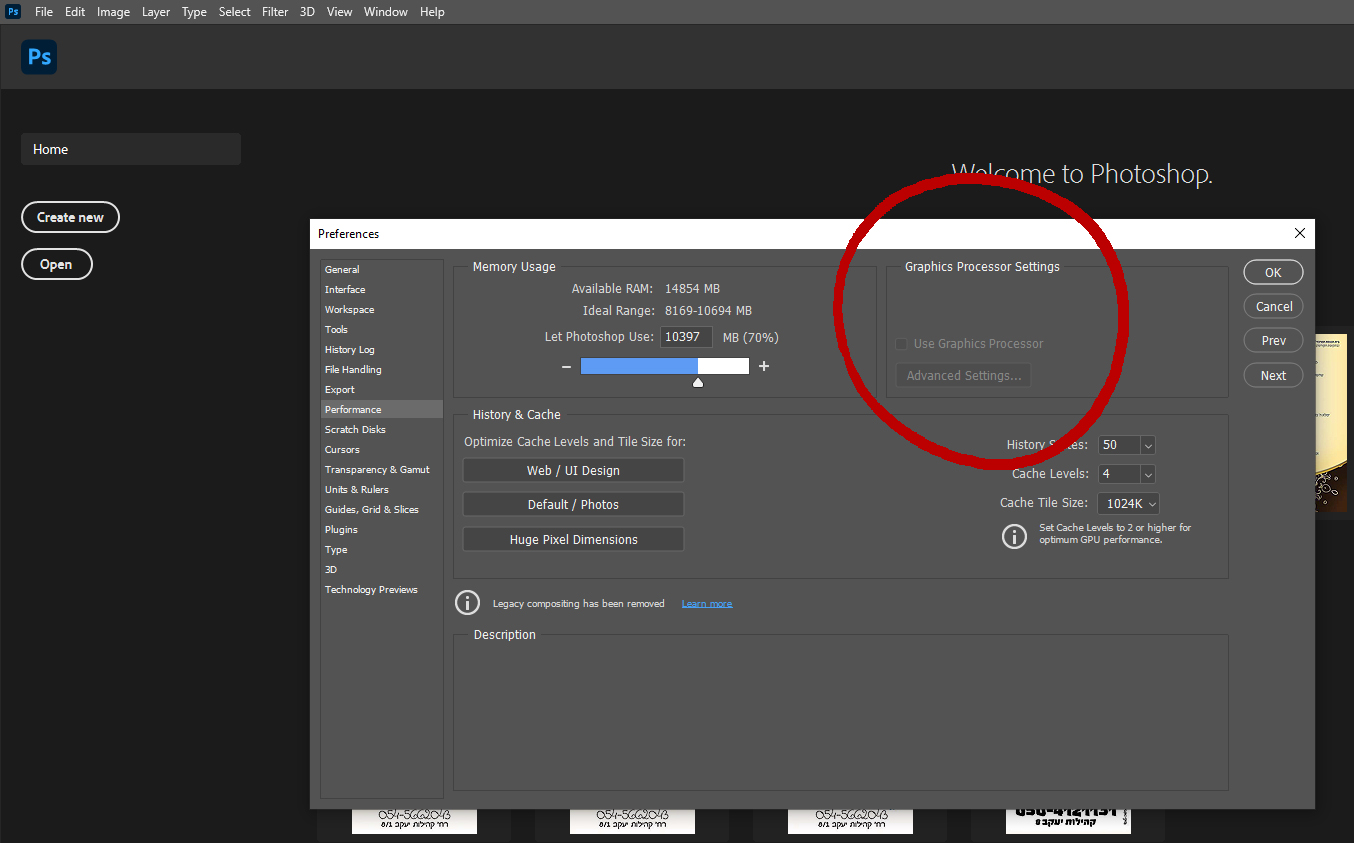Click the Optimize Cache Levels and Tile Size label
The height and width of the screenshot is (843, 1354).
[x=575, y=442]
